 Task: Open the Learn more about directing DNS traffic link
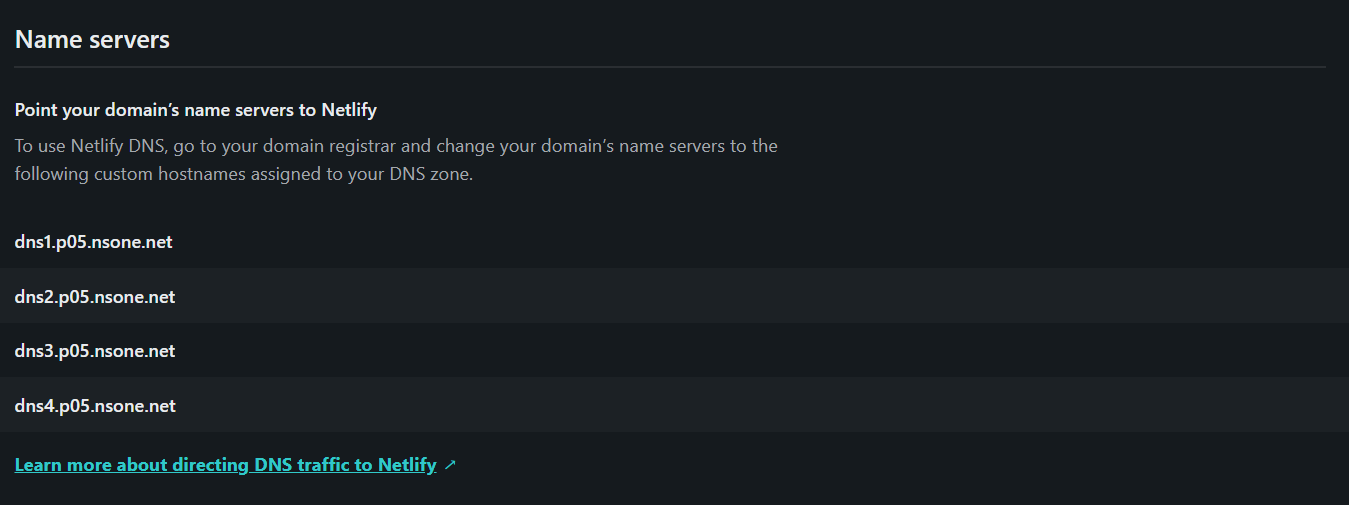coord(225,465)
